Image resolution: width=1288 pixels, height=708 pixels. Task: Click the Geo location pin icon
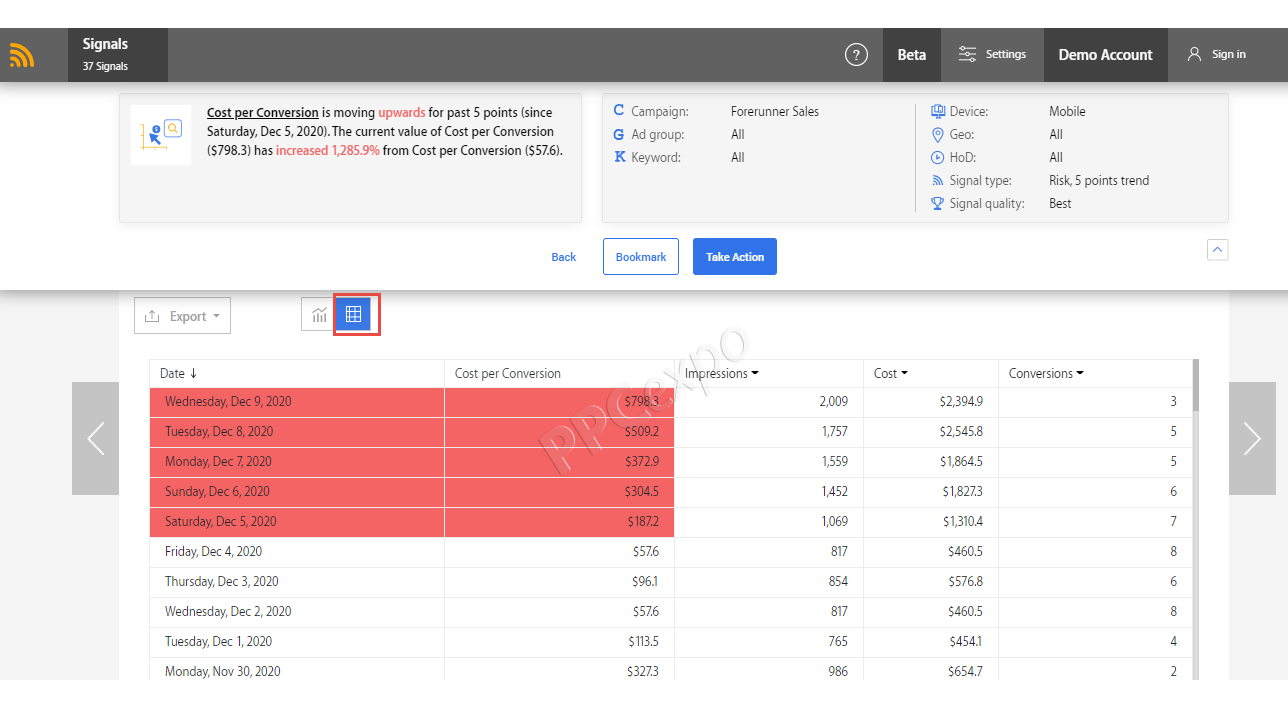[x=937, y=134]
